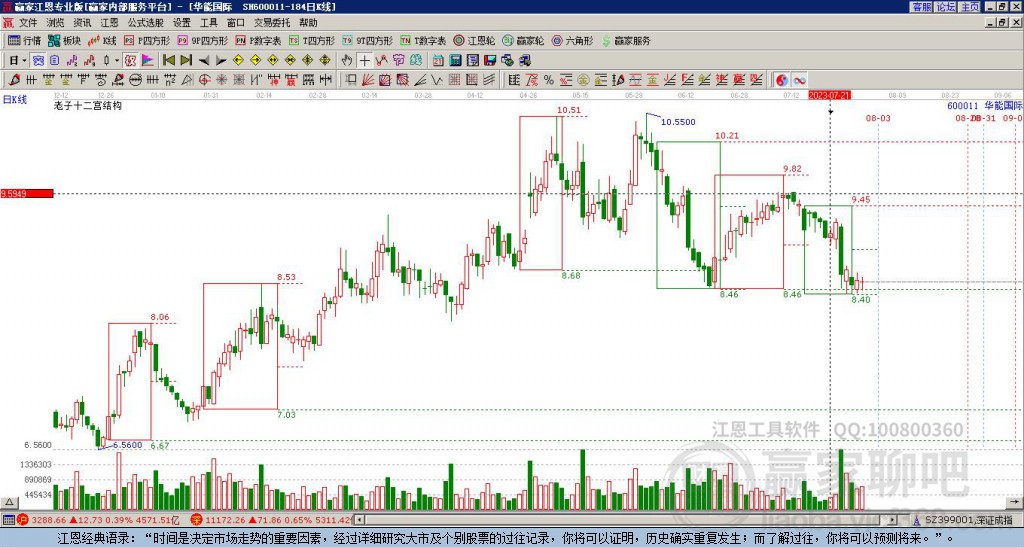The image size is (1024, 548).
Task: Click the black left-pointing arrow icon
Action: coord(204,61)
